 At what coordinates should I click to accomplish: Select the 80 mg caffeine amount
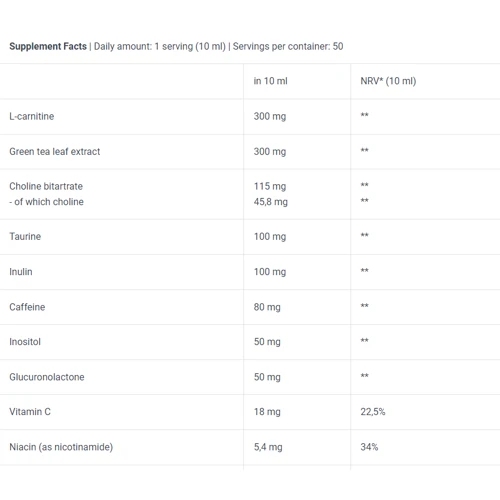pyautogui.click(x=267, y=307)
